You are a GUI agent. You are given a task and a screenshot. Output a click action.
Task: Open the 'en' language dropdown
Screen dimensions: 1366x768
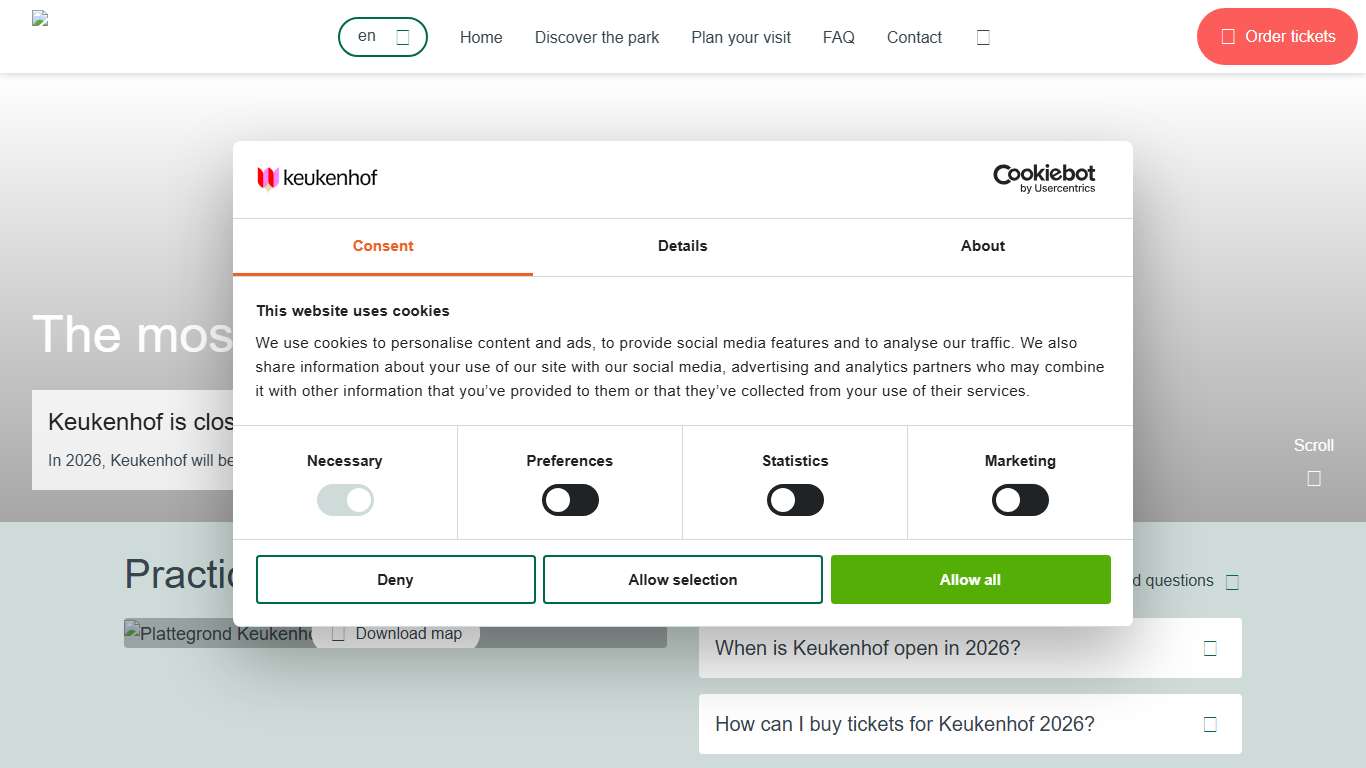tap(383, 37)
